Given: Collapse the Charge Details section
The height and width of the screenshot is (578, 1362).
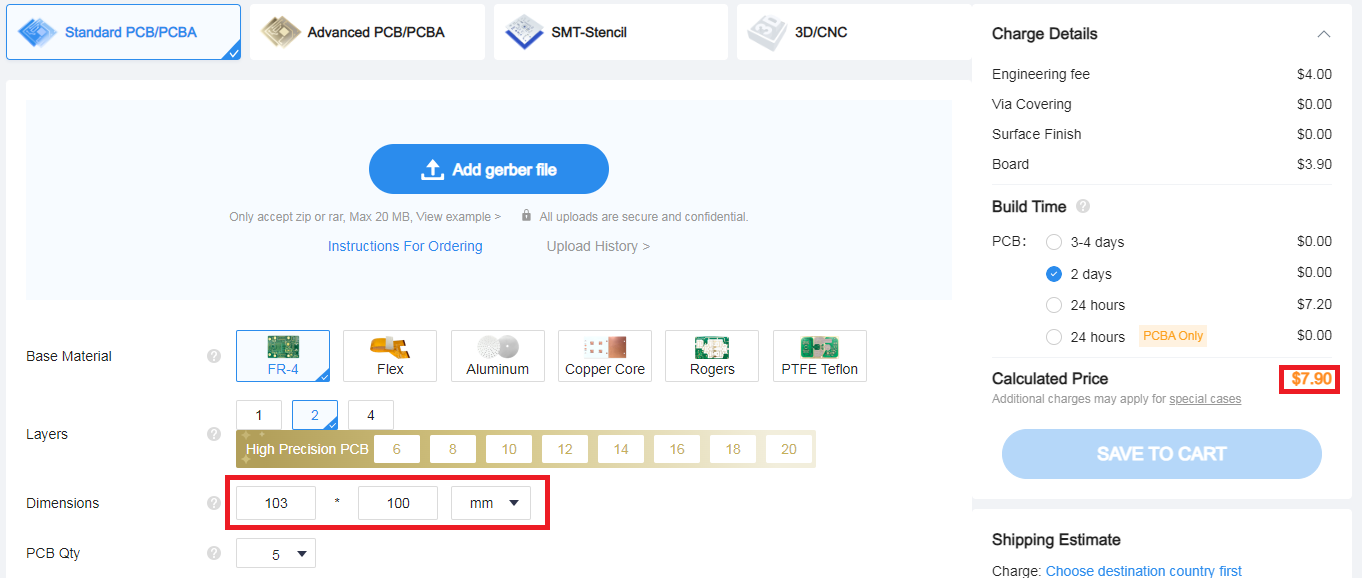Looking at the screenshot, I should [x=1323, y=34].
